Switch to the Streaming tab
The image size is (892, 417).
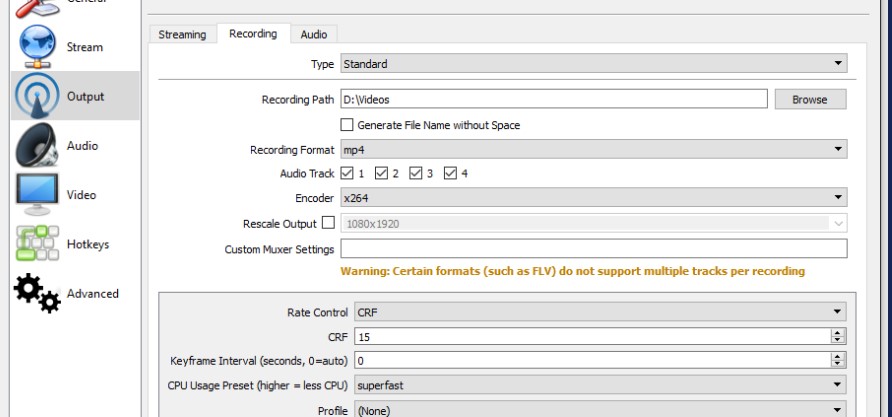[x=182, y=35]
